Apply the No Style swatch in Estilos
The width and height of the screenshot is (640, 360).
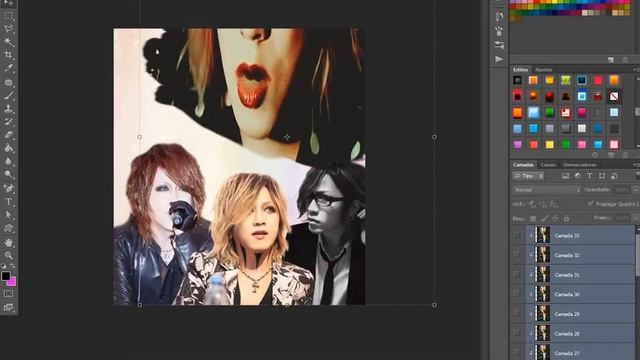[614, 96]
